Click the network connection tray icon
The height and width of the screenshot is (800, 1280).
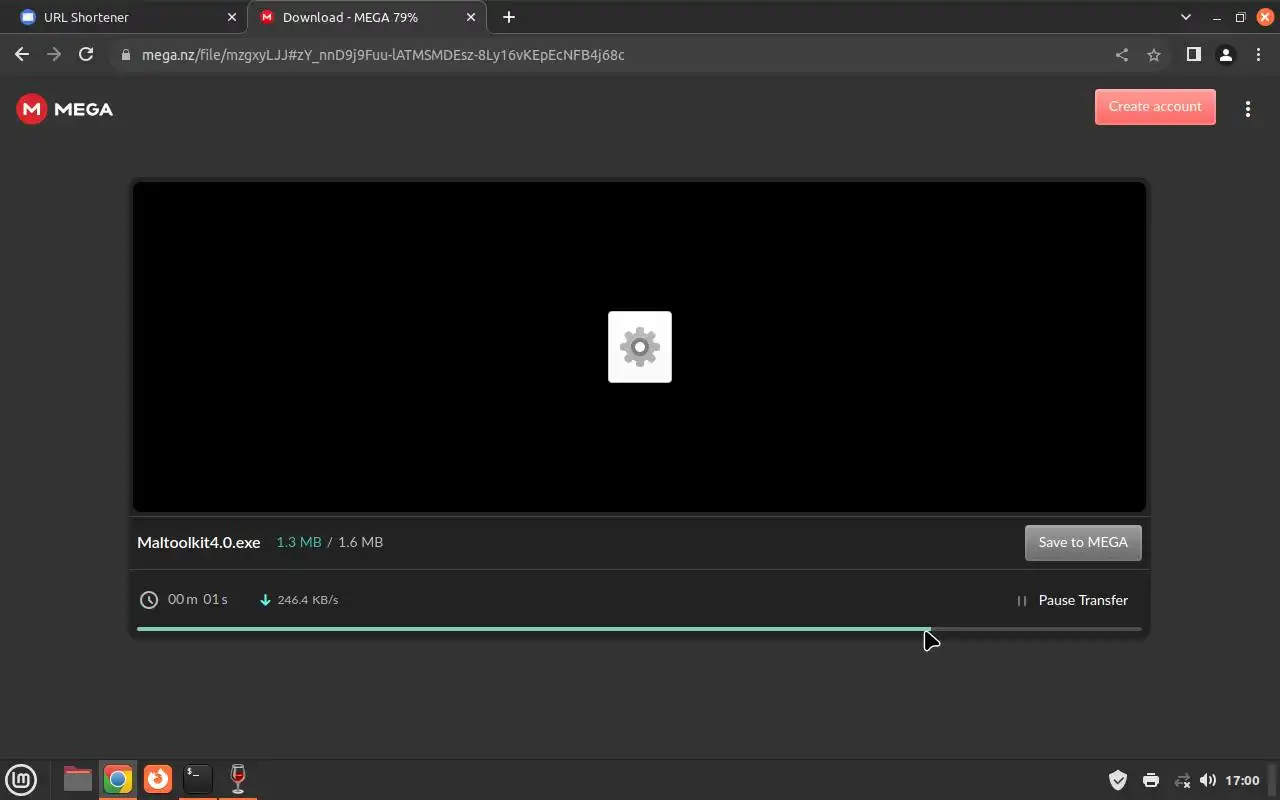(1182, 780)
